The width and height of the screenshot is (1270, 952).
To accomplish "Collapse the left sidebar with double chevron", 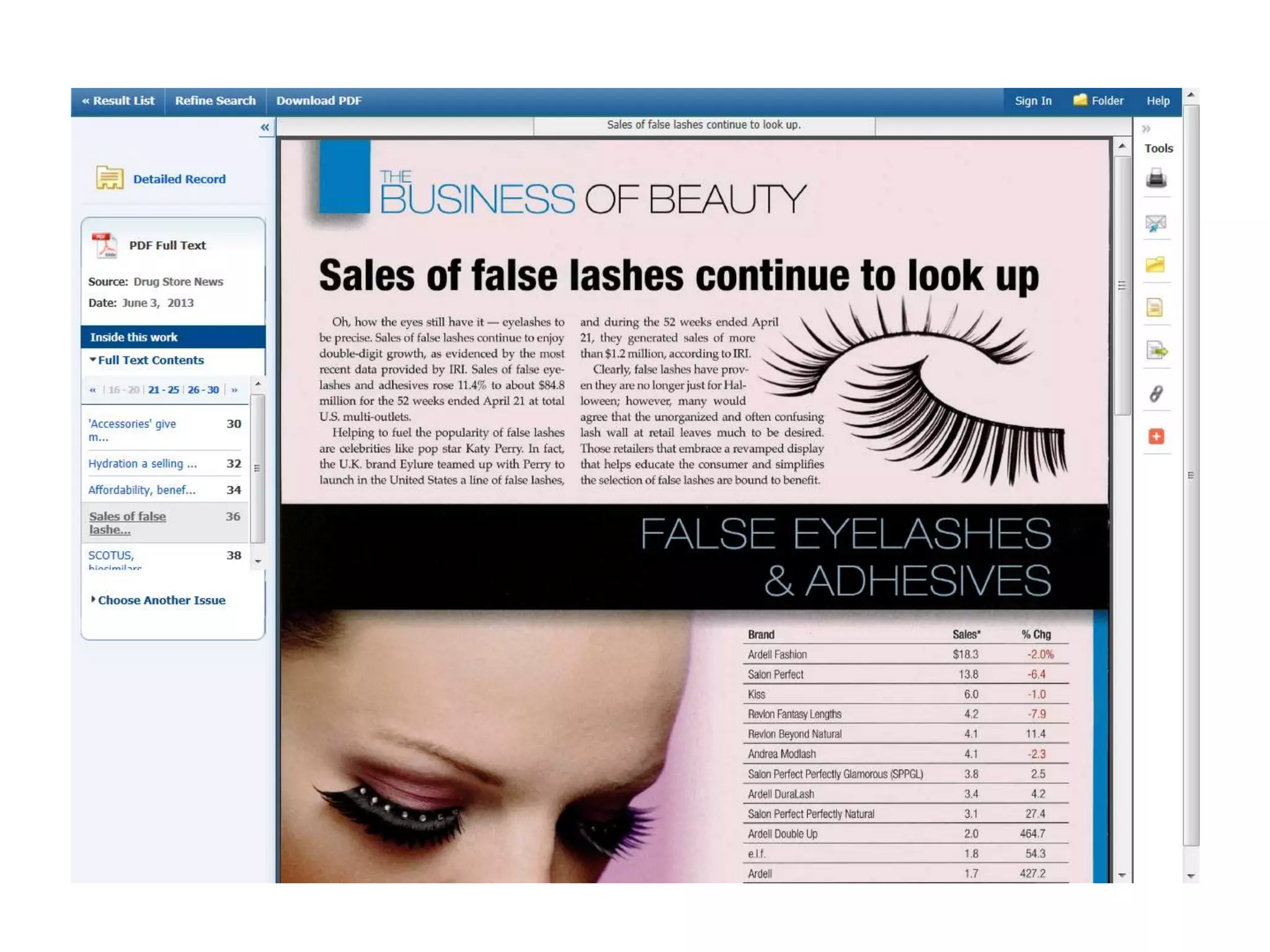I will coord(265,127).
